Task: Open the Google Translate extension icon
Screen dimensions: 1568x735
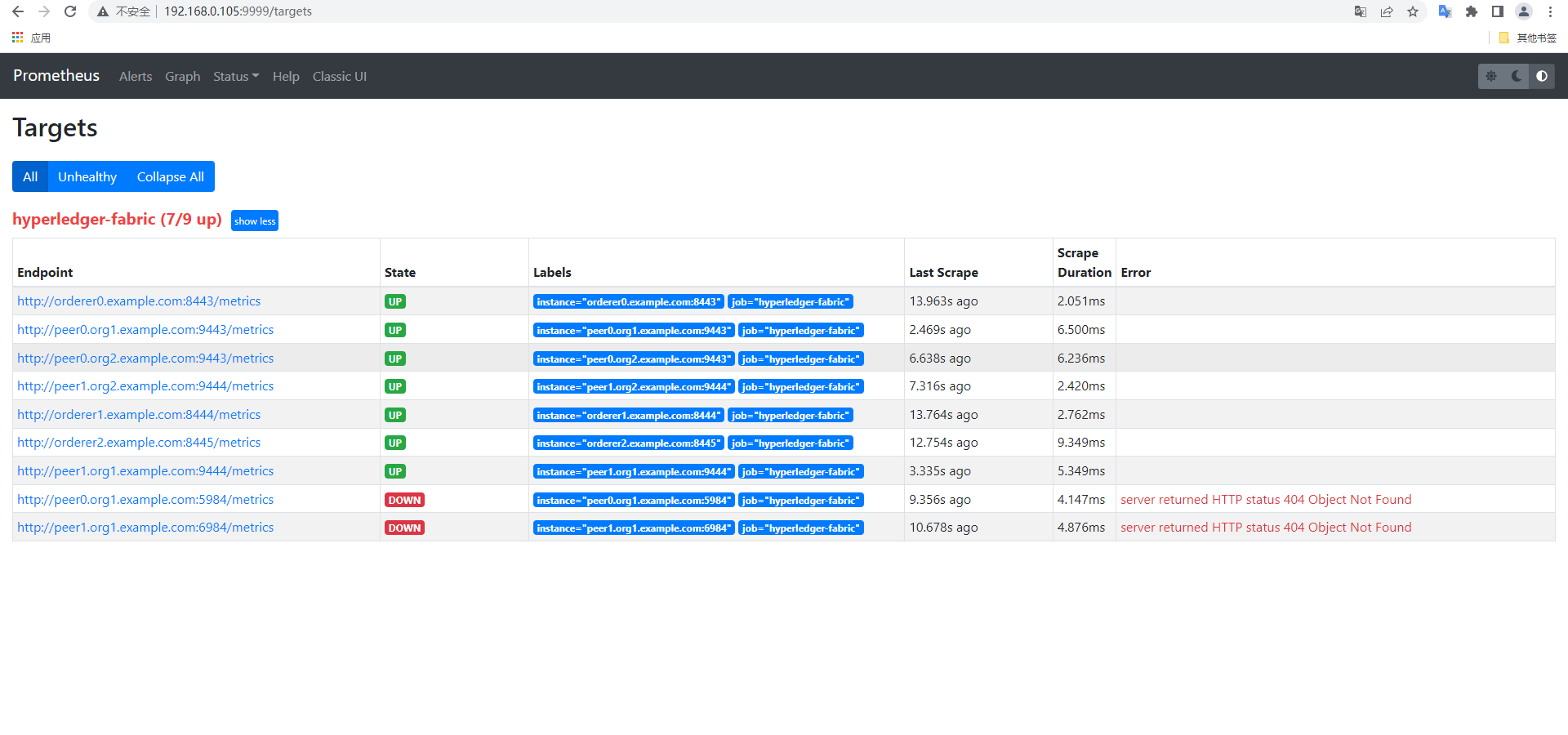Action: click(1445, 11)
